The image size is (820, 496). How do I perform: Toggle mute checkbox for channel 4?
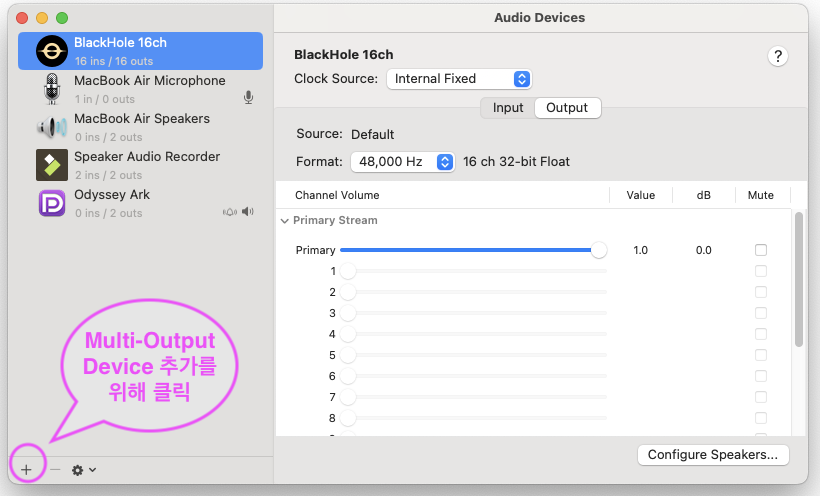click(761, 334)
